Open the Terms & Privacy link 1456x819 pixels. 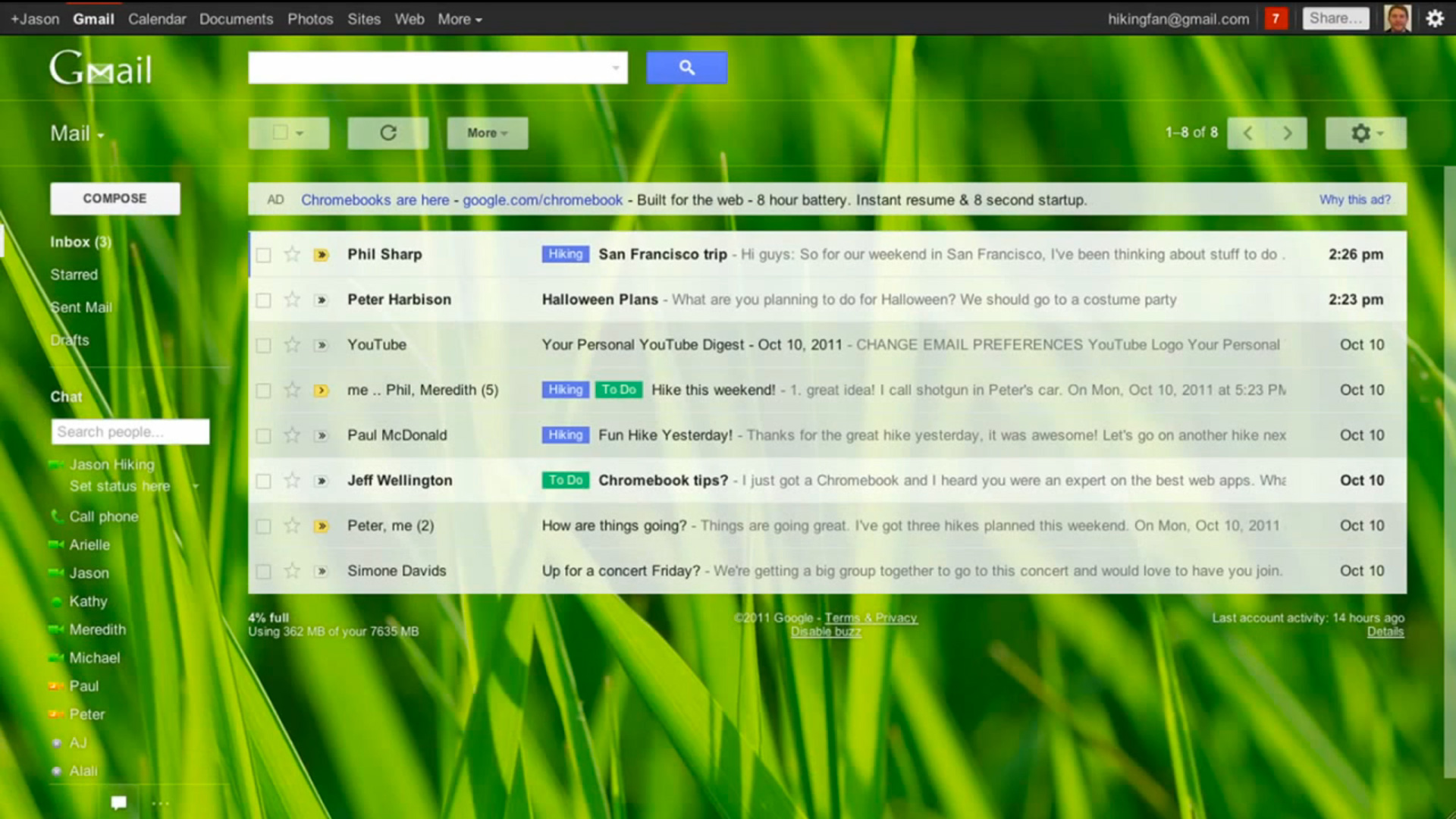click(871, 617)
